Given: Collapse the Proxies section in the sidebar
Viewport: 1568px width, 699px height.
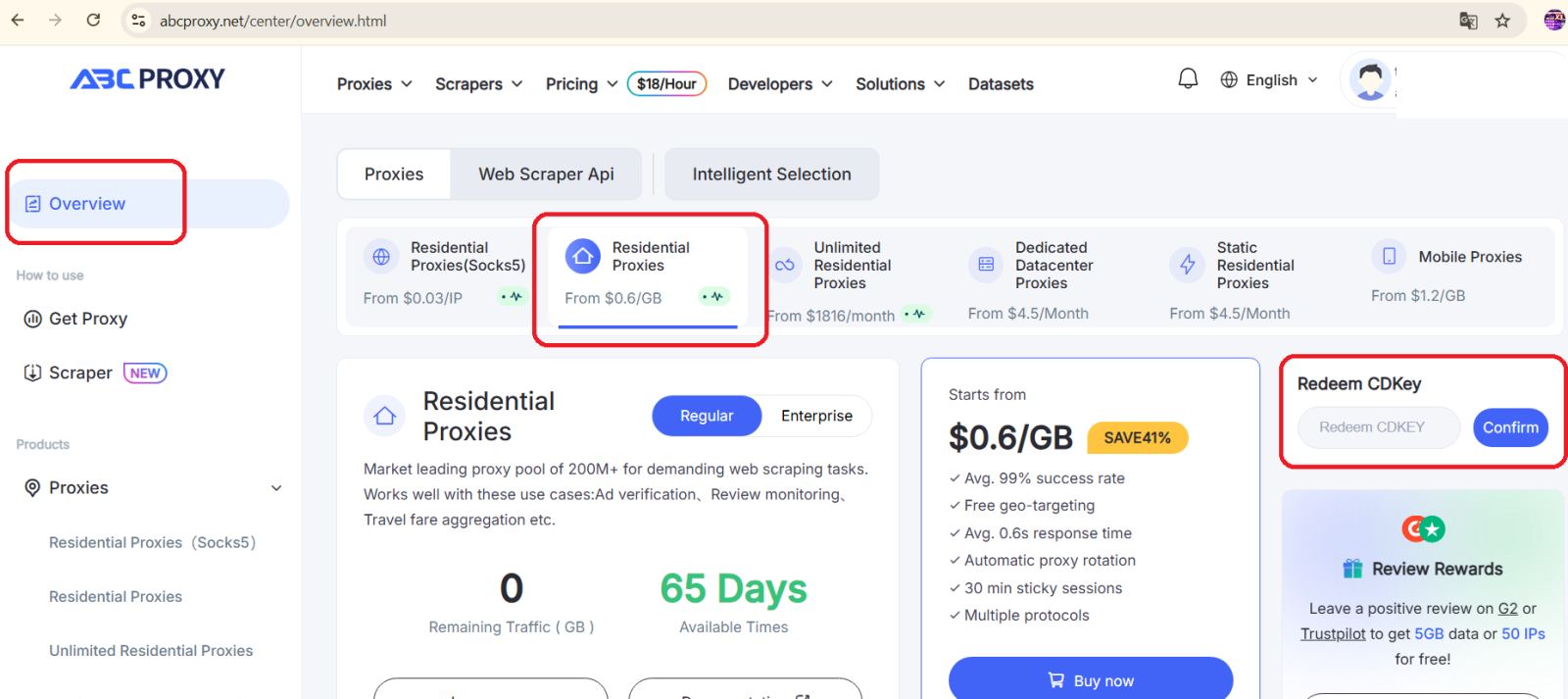Looking at the screenshot, I should (x=276, y=488).
